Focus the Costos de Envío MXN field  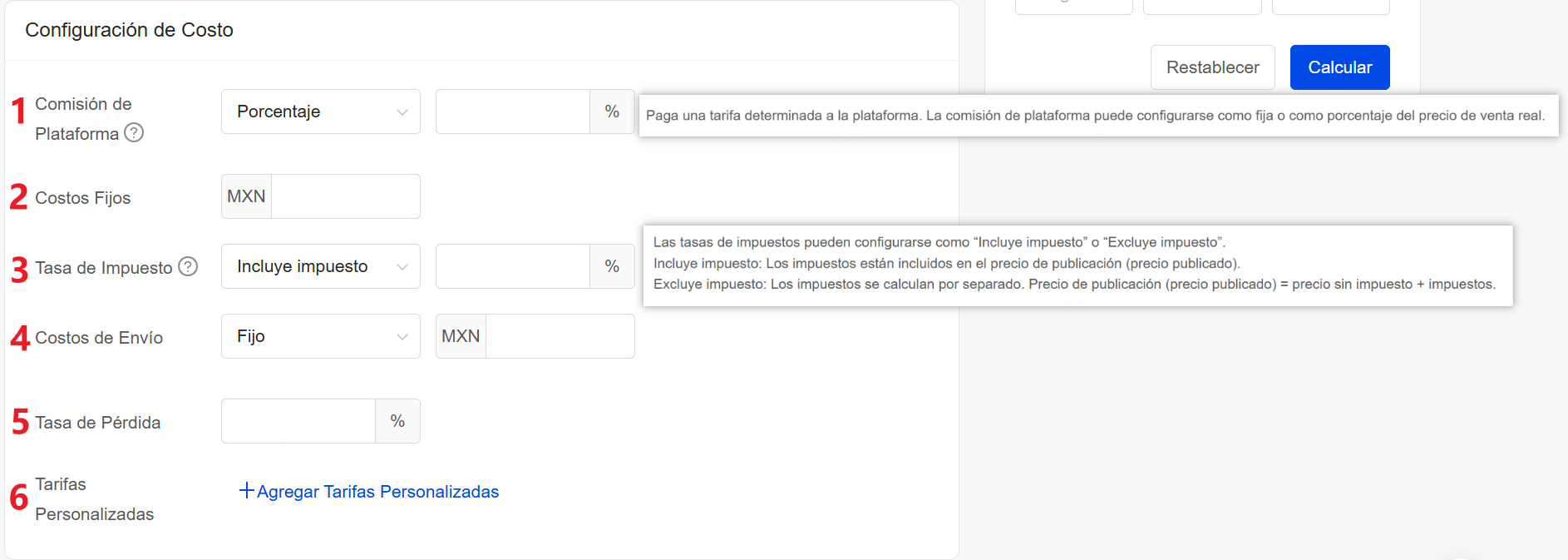click(x=560, y=336)
